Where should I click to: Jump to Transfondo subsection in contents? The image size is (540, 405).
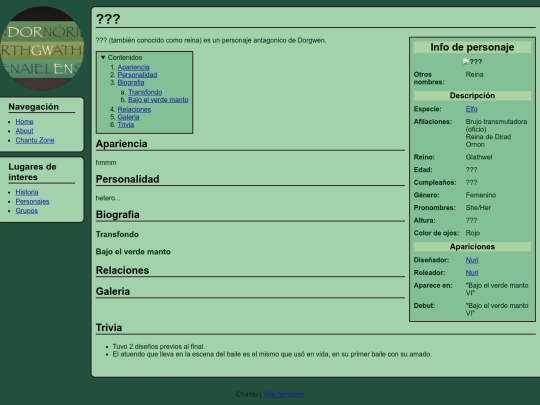click(x=145, y=92)
